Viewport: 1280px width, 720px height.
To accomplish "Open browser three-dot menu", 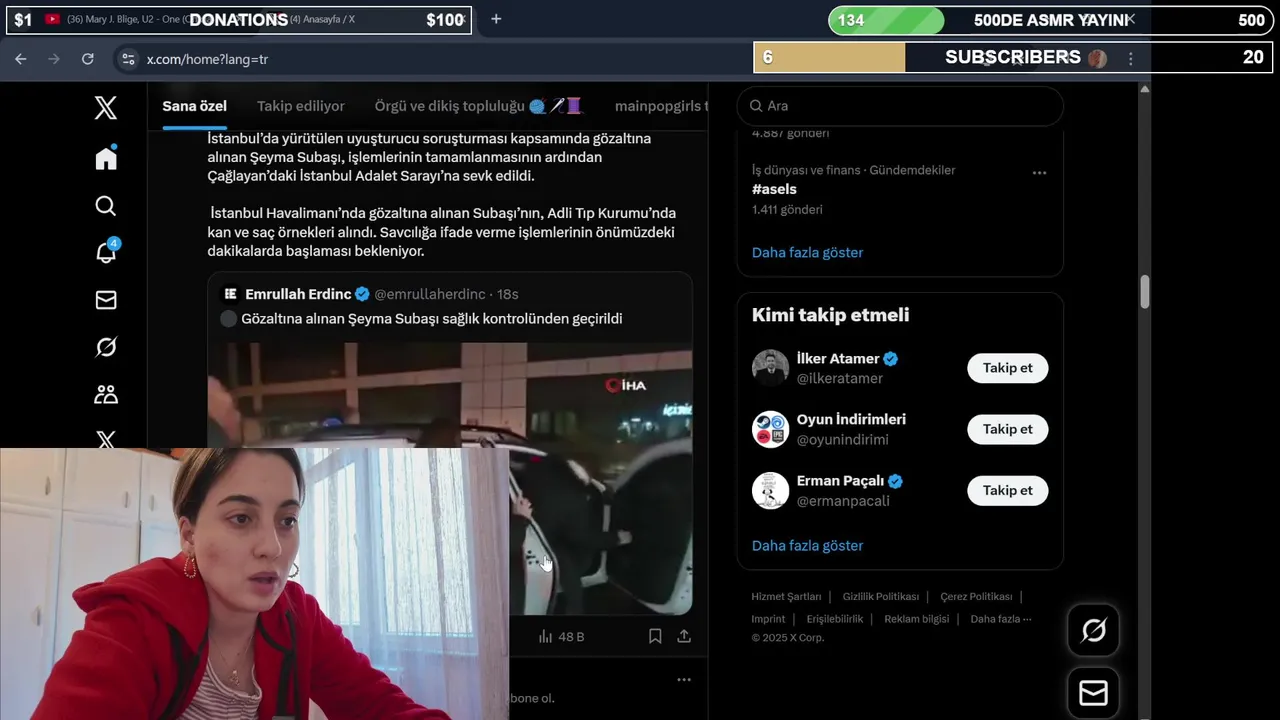I will pos(1131,59).
